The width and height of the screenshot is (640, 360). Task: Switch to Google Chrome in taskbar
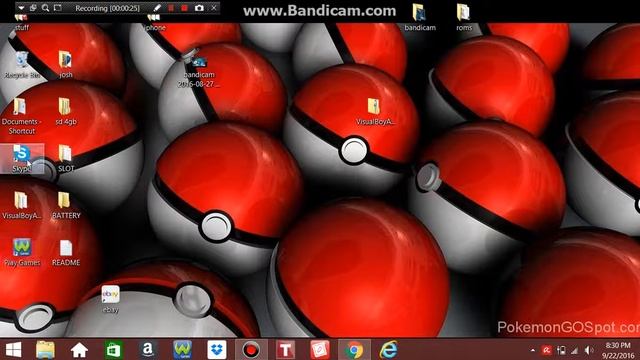[x=354, y=350]
